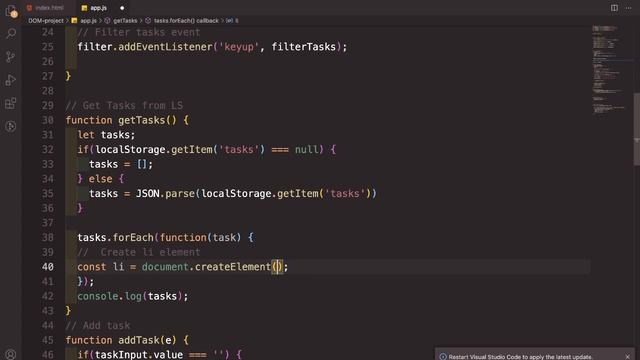Click the '// Create li element' comment
This screenshot has height=360, width=640.
(139, 252)
